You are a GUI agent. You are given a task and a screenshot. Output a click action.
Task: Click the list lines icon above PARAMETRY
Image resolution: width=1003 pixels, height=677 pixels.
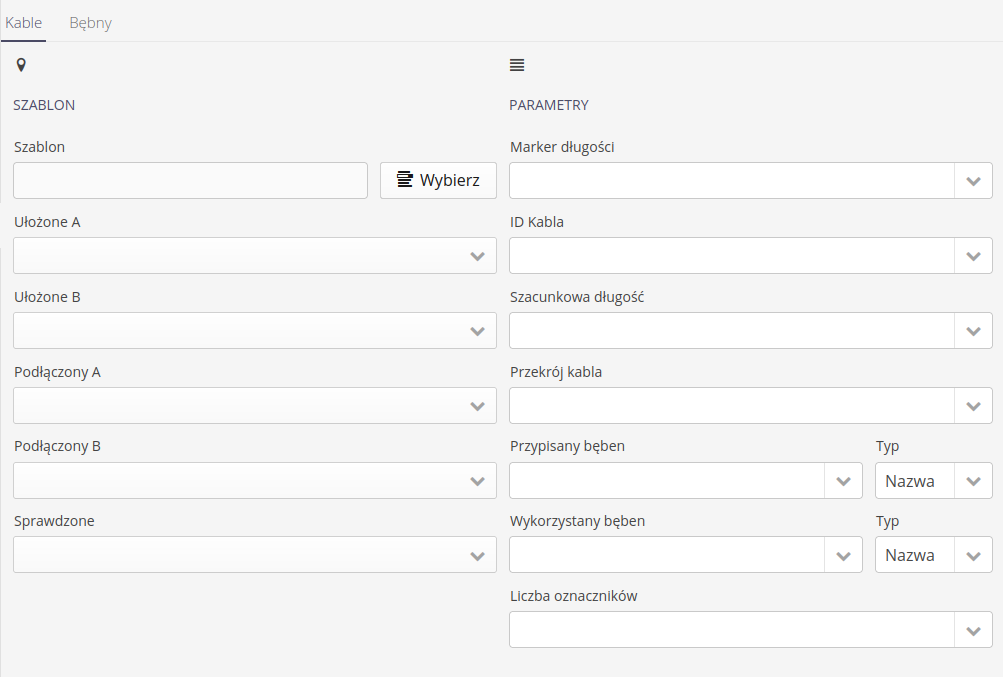[x=517, y=66]
